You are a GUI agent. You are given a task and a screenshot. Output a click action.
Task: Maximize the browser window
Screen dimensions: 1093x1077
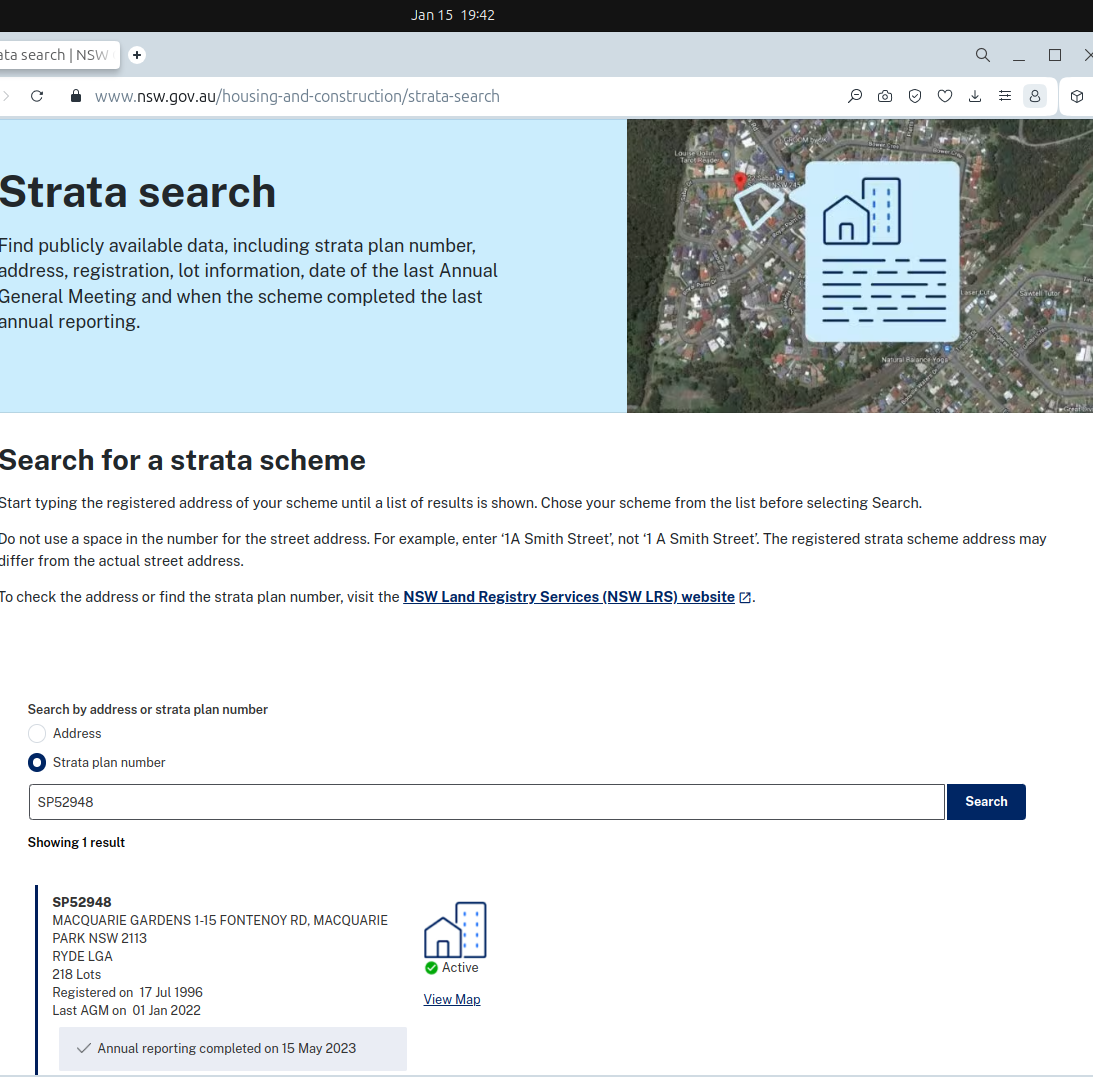(x=1055, y=55)
